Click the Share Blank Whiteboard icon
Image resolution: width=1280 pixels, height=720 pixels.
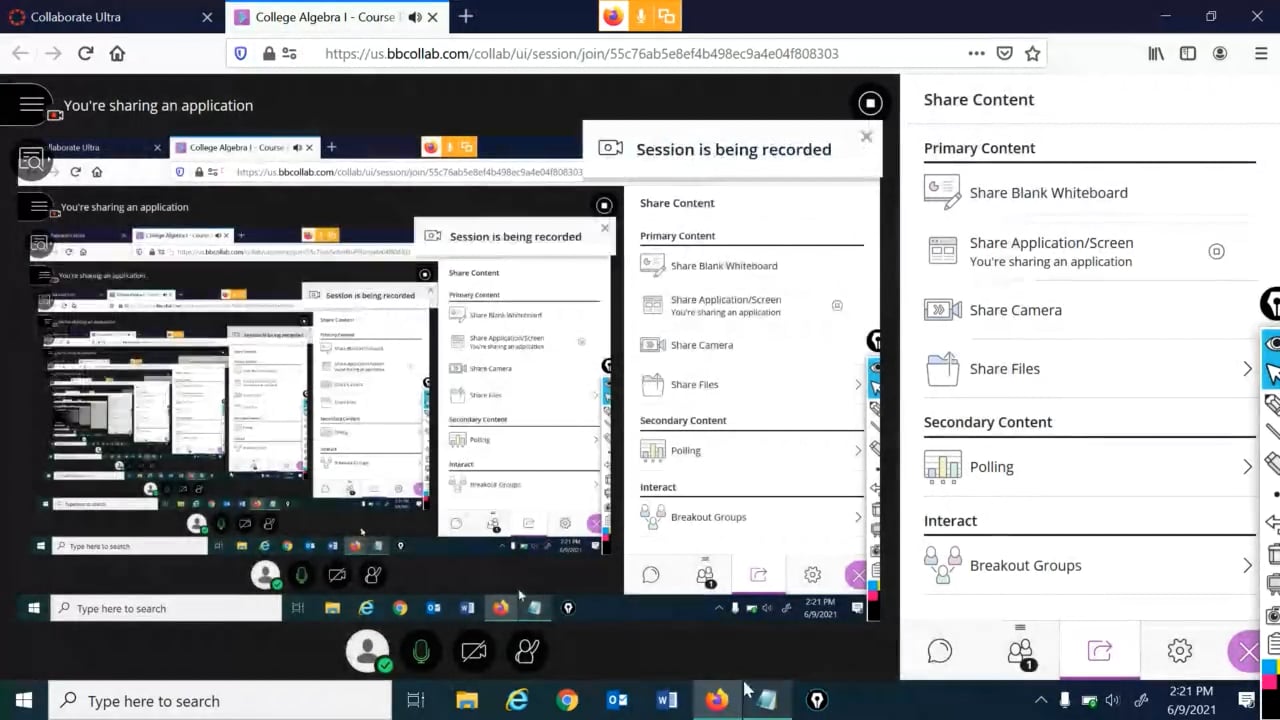click(942, 192)
